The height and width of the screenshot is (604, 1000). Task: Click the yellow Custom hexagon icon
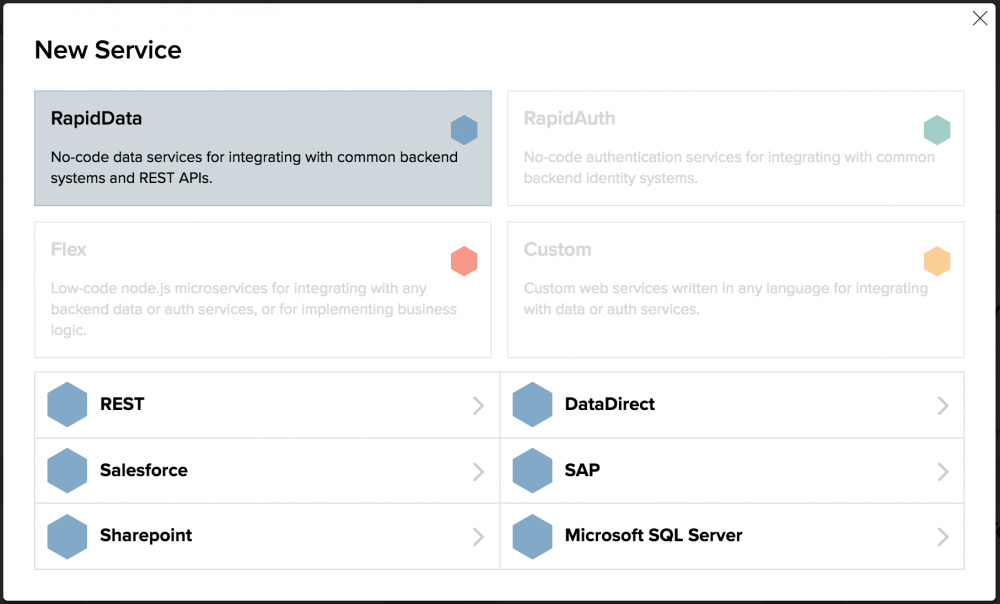pos(937,261)
